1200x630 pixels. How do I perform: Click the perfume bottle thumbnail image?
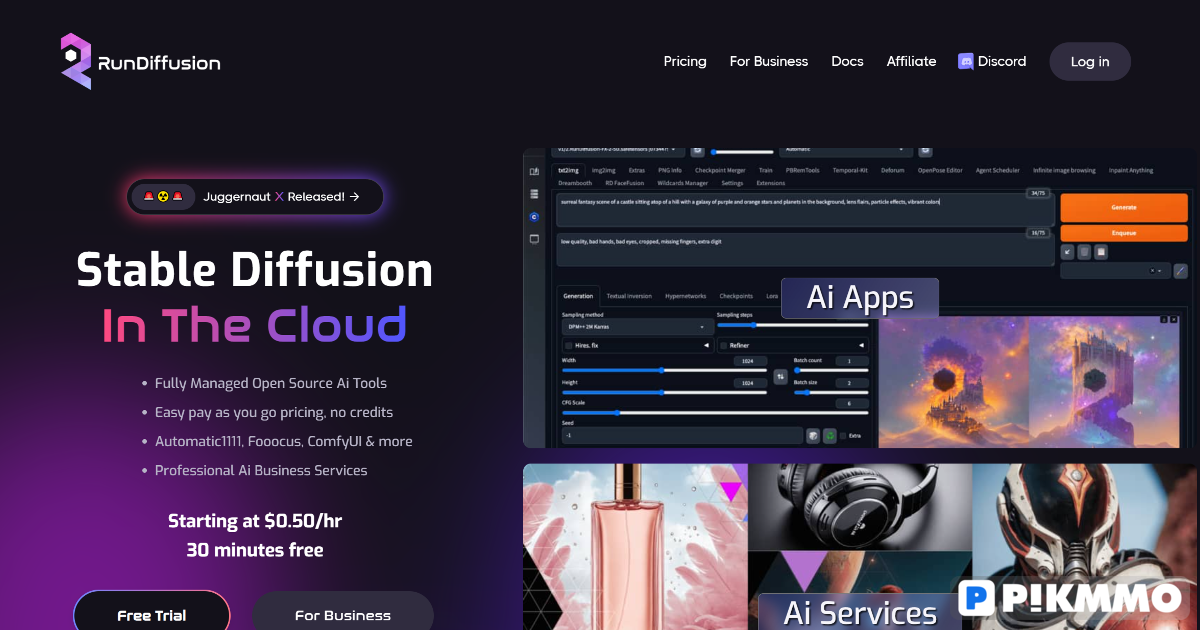click(635, 547)
